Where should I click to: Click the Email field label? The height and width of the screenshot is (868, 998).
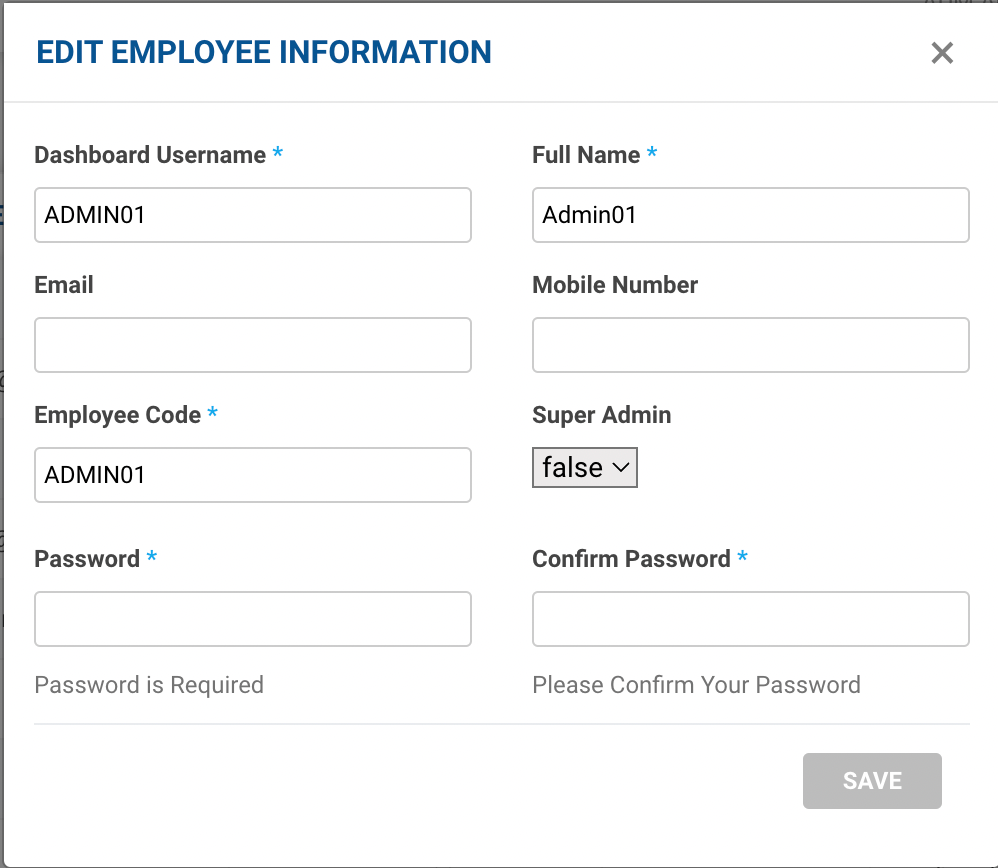(64, 285)
